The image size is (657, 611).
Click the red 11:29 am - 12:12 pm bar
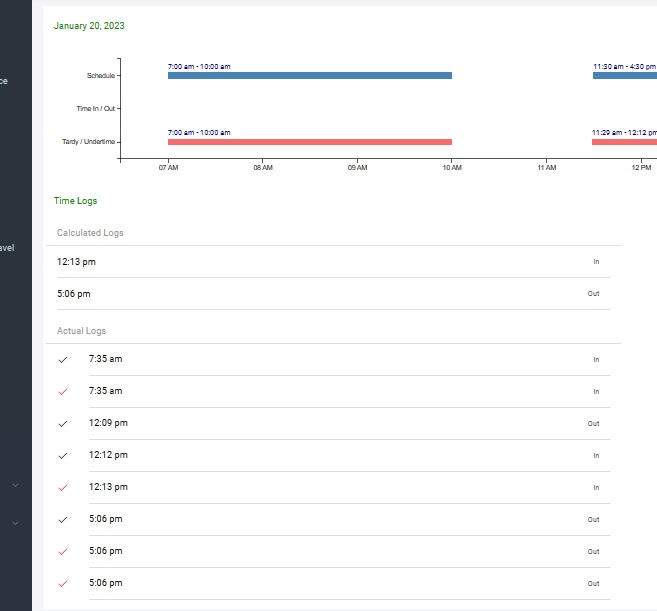pyautogui.click(x=623, y=142)
